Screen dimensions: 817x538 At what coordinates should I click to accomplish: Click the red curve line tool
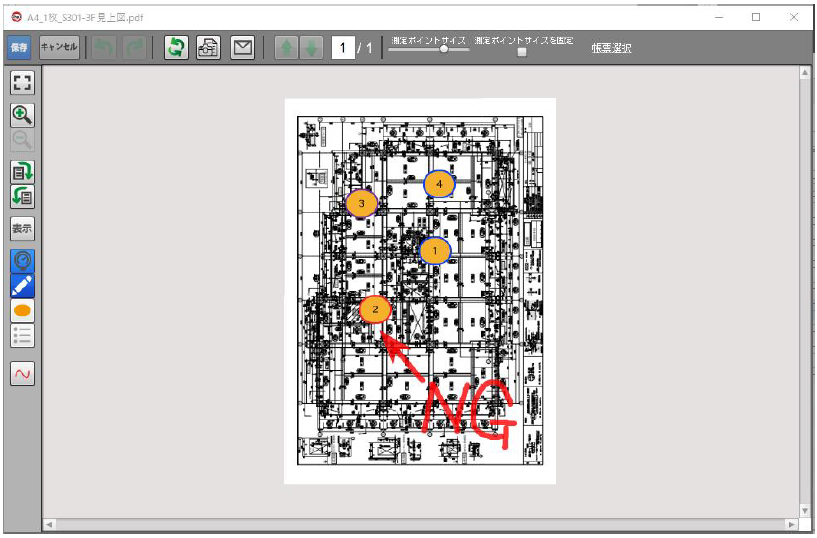tap(22, 373)
